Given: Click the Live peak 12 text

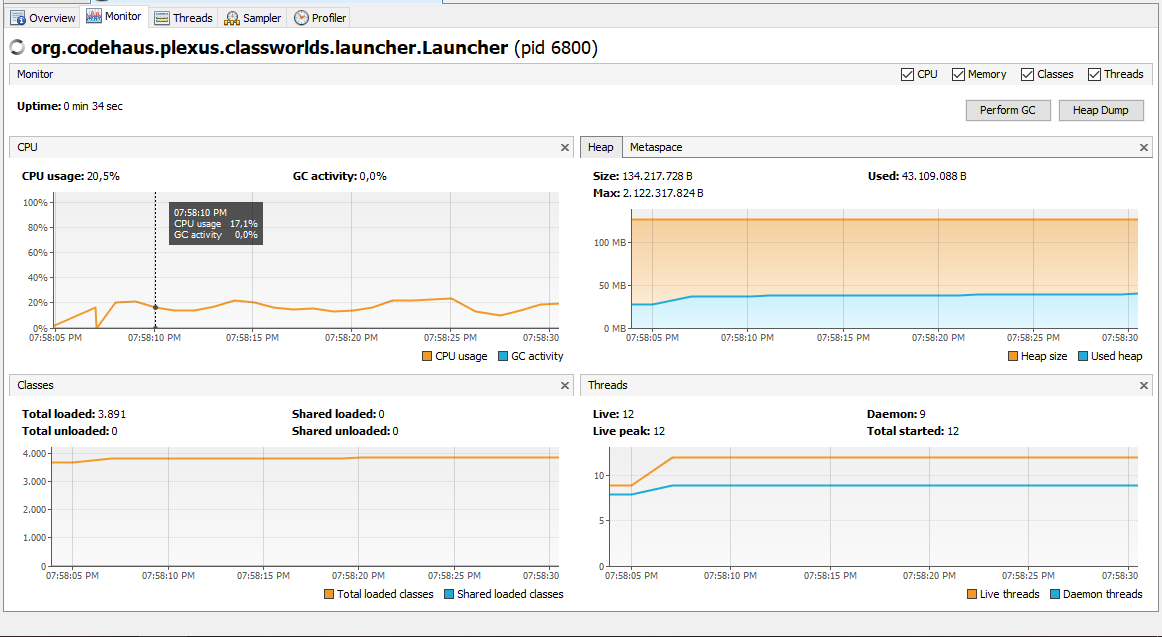Looking at the screenshot, I should point(628,431).
